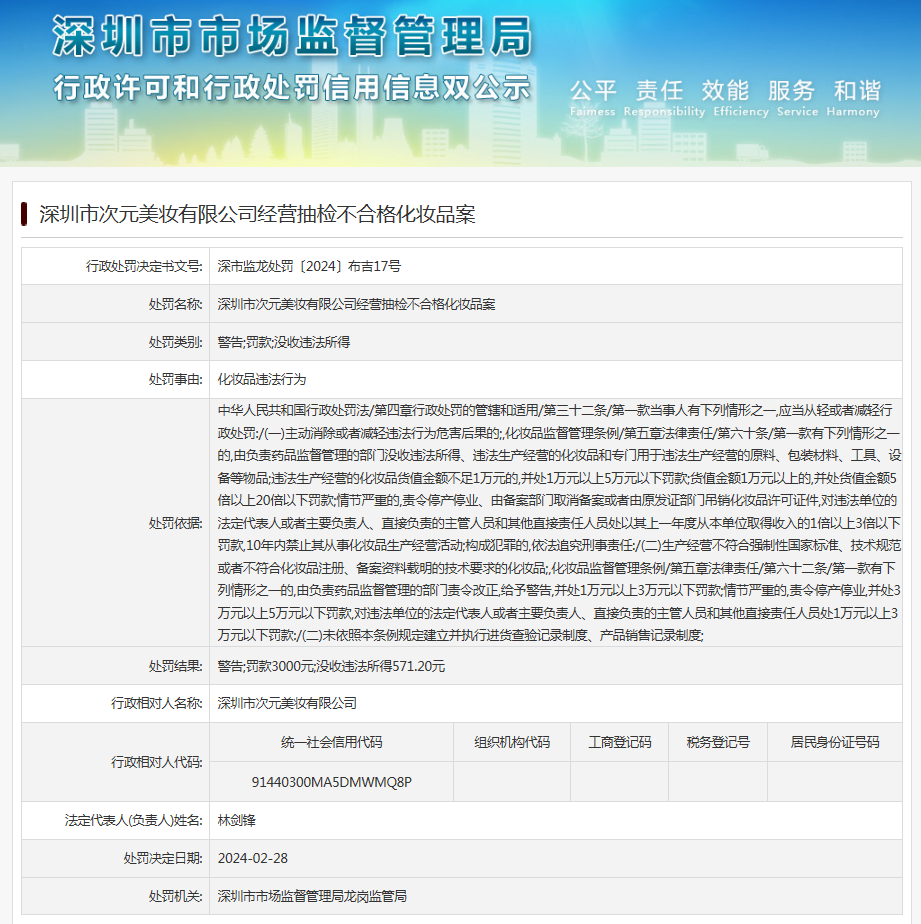Click the 处罚机关 label

pyautogui.click(x=175, y=896)
